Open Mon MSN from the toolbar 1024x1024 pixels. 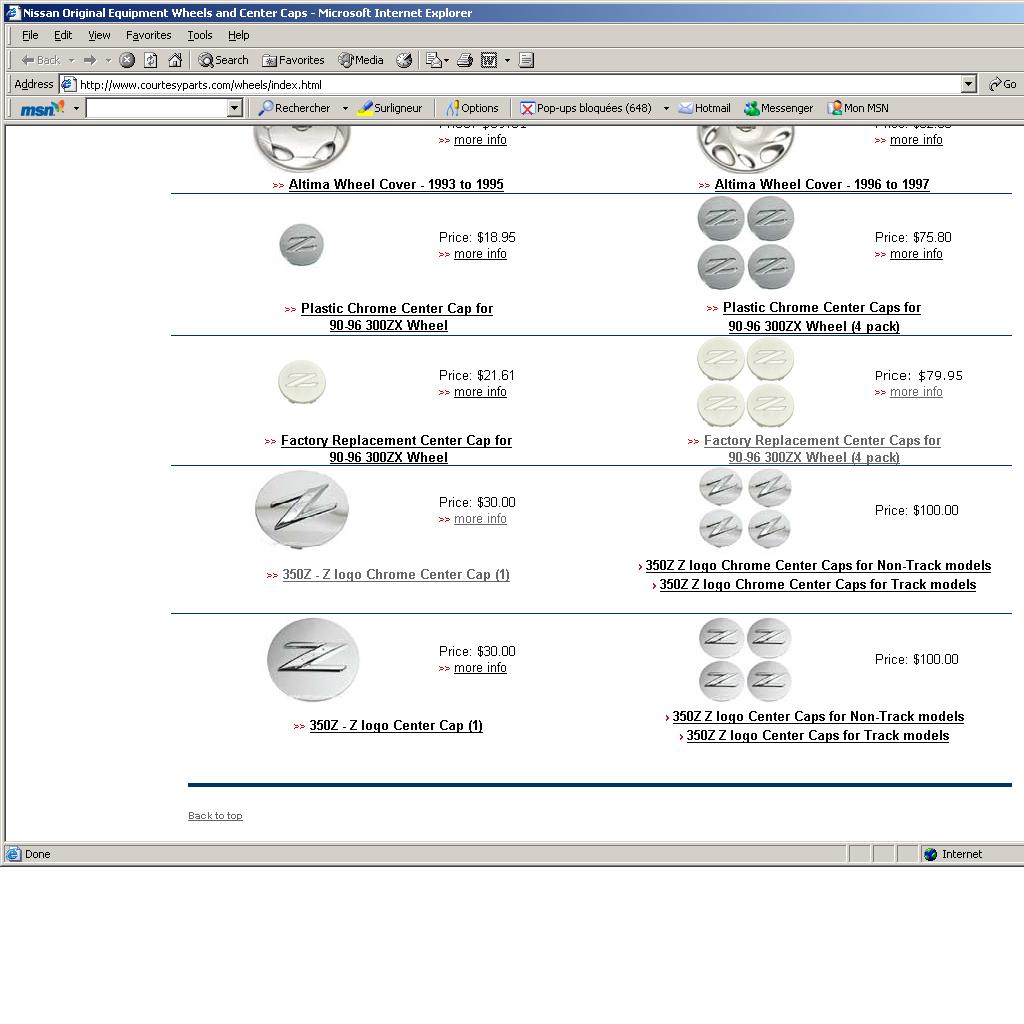coord(858,108)
